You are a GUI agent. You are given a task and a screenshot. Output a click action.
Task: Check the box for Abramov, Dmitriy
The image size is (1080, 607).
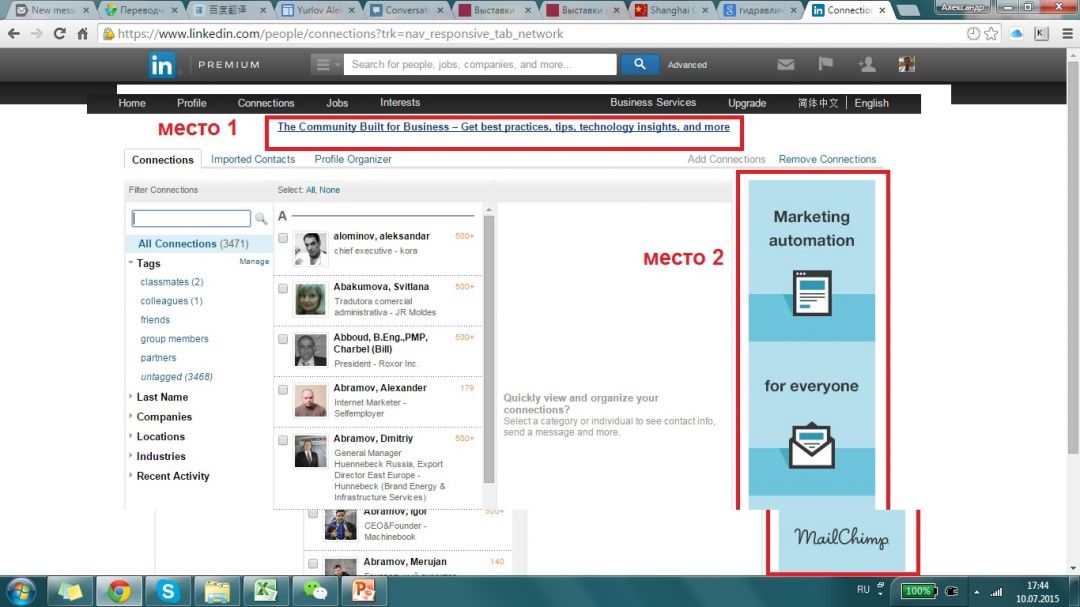[283, 440]
